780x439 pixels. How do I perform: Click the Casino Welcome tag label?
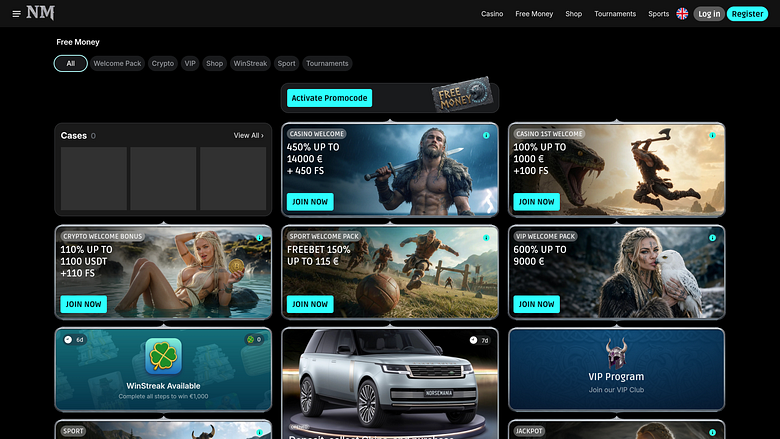pyautogui.click(x=317, y=134)
